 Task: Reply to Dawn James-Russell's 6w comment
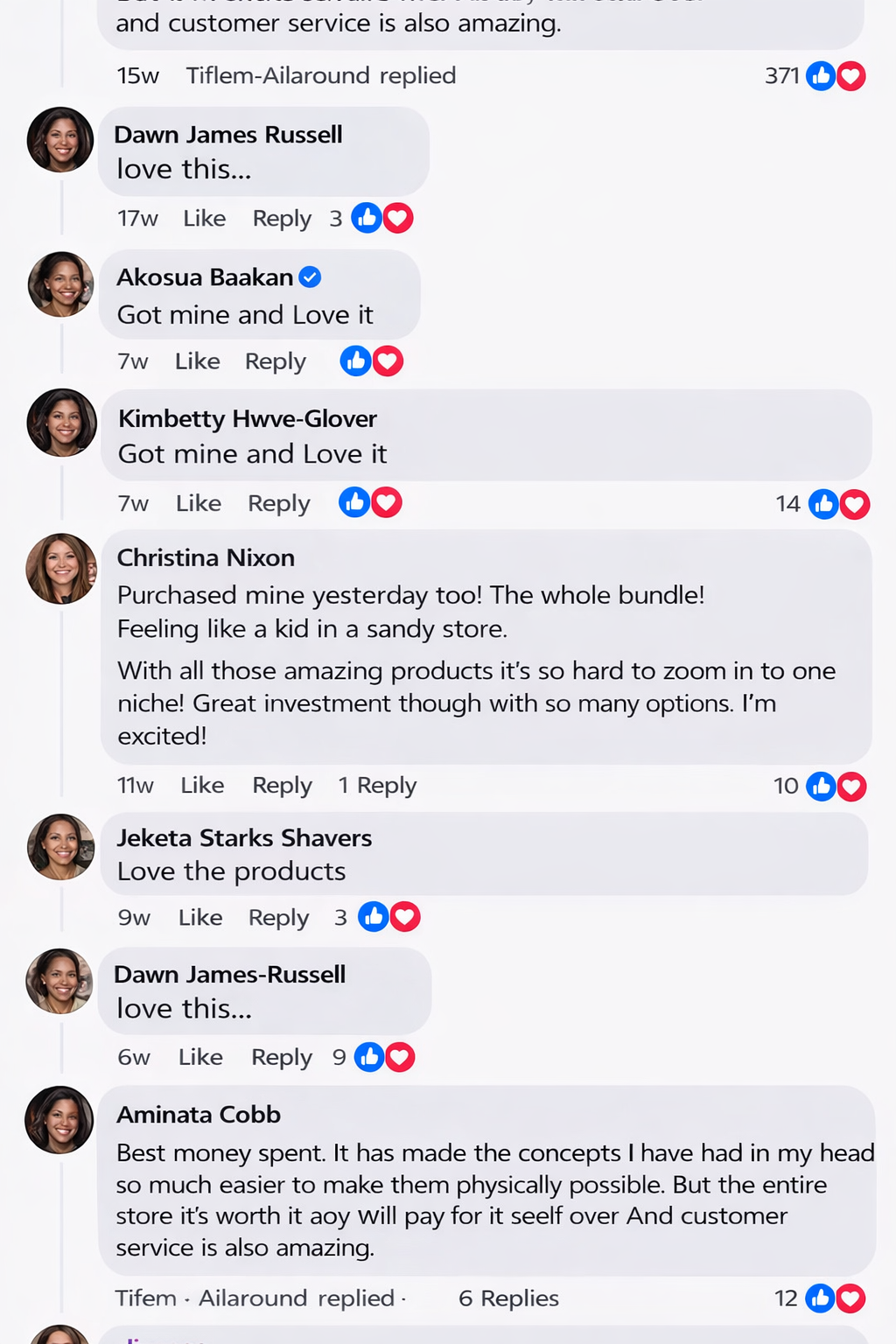(x=281, y=1058)
